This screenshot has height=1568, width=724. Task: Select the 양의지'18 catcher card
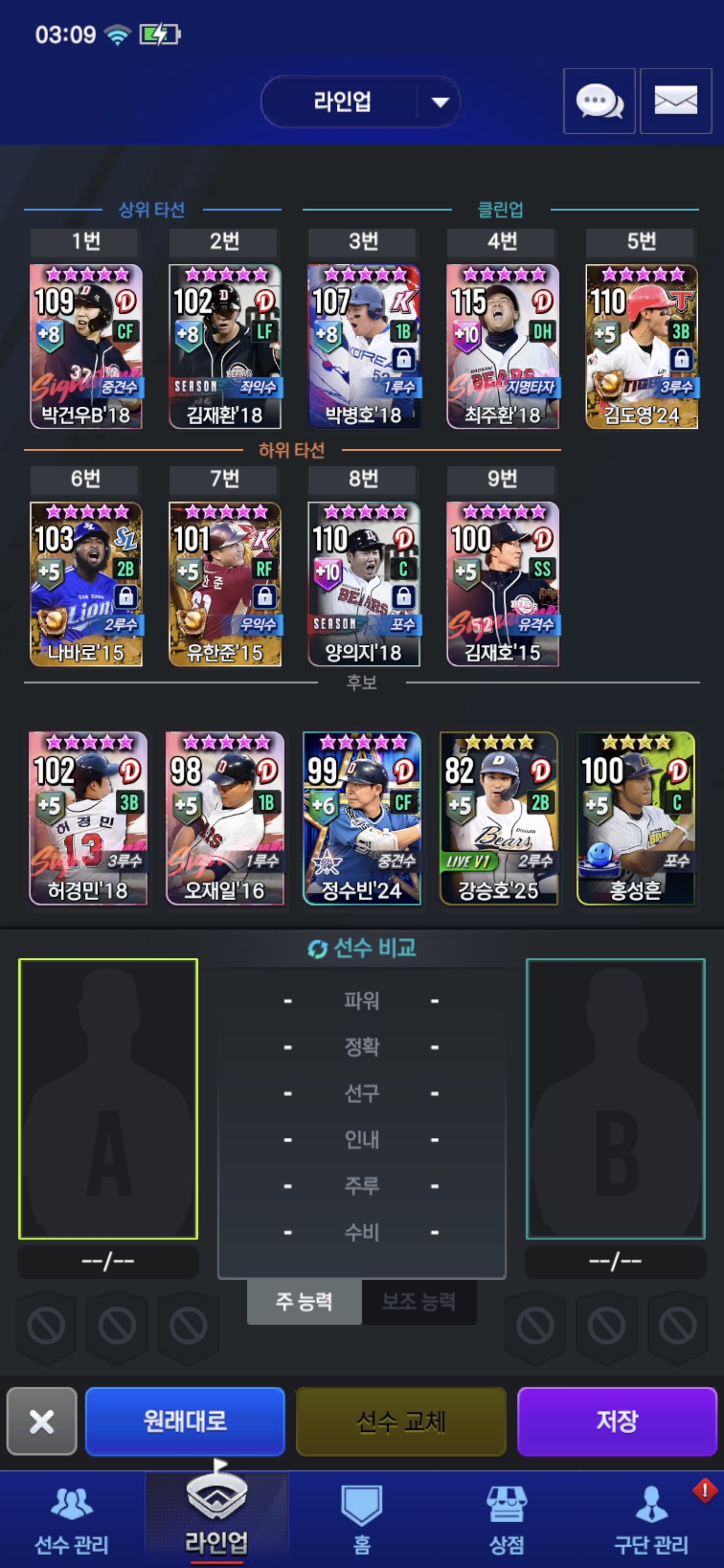pyautogui.click(x=364, y=584)
